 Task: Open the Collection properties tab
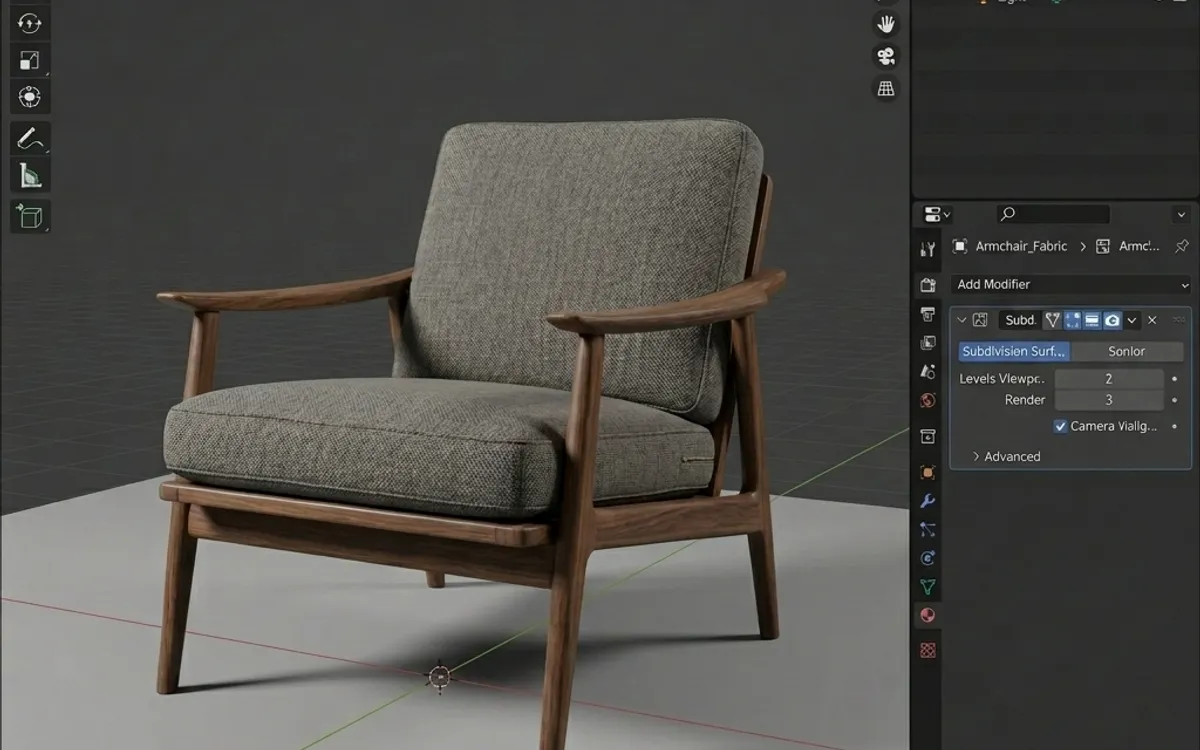click(928, 437)
